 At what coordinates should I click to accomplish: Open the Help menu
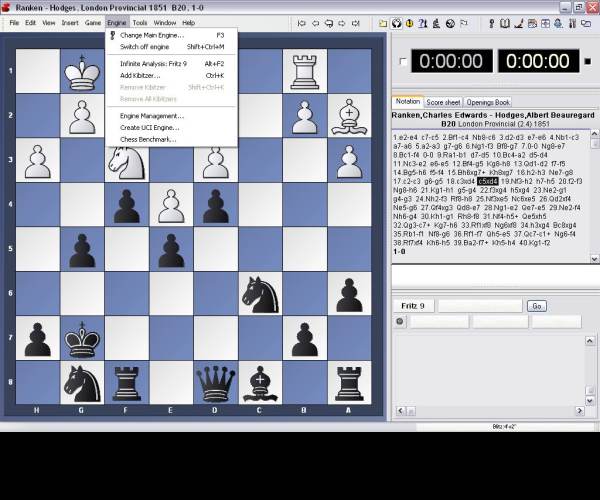coord(188,23)
